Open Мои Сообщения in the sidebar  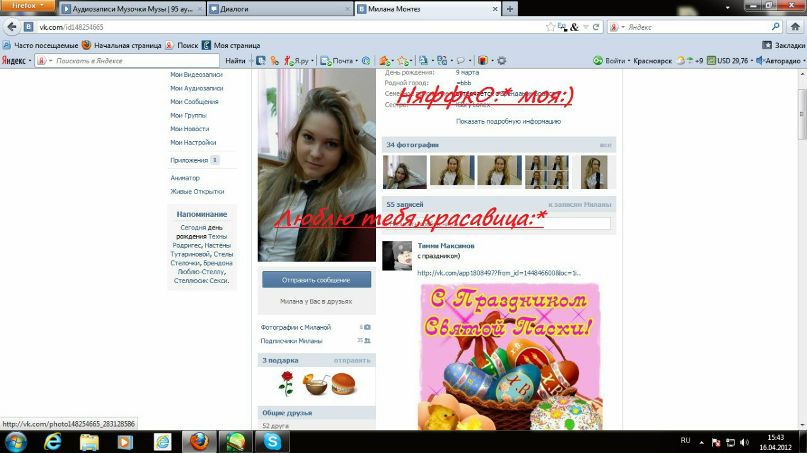[x=194, y=101]
